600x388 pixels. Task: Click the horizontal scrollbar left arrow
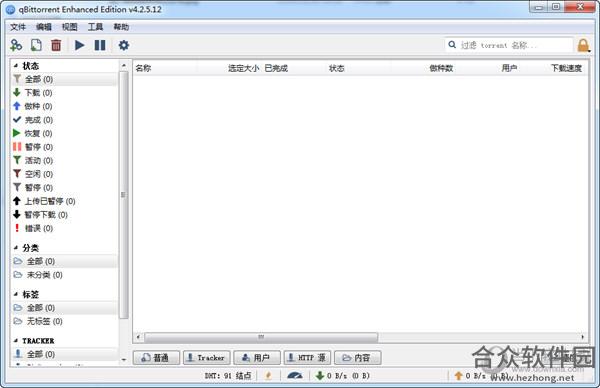pos(139,337)
